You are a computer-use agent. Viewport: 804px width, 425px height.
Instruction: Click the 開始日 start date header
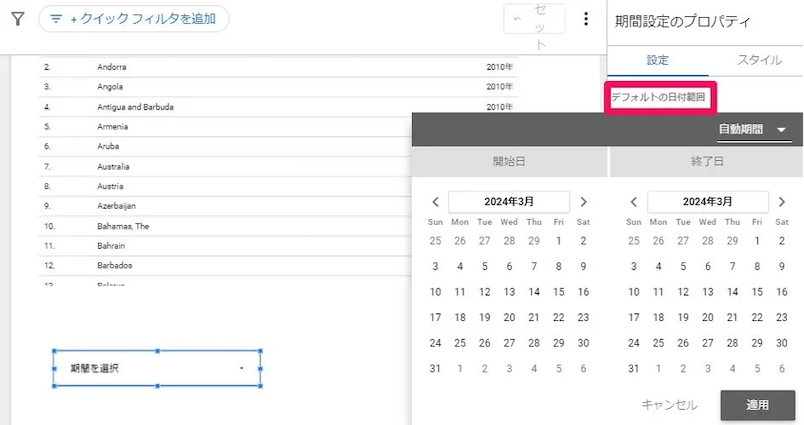[509, 161]
